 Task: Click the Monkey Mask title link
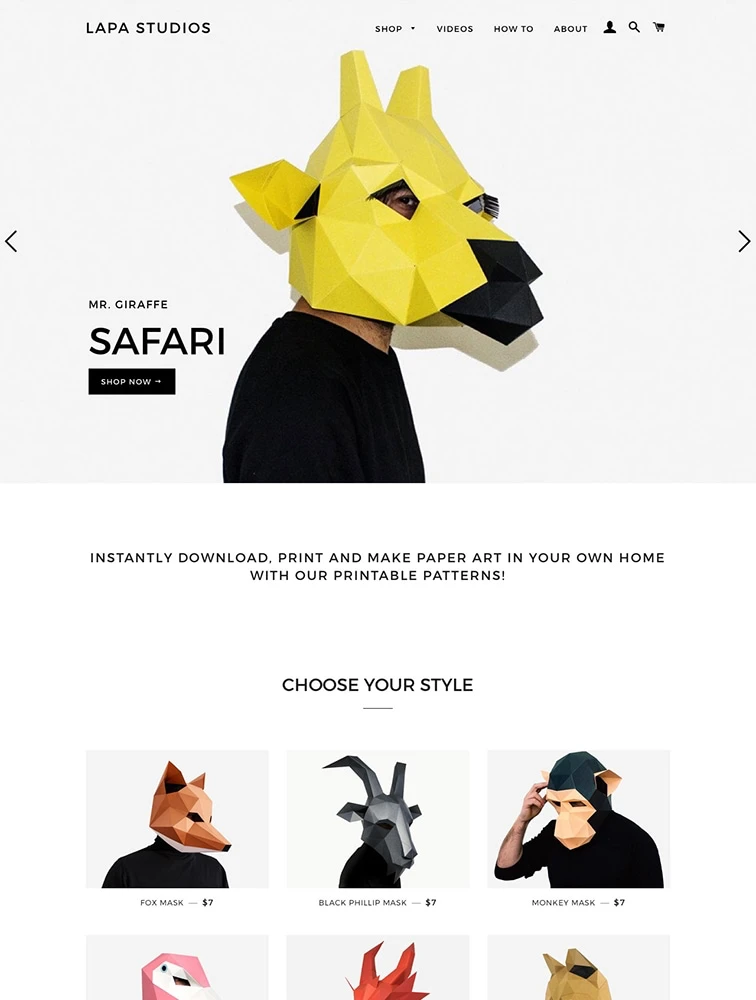click(563, 902)
